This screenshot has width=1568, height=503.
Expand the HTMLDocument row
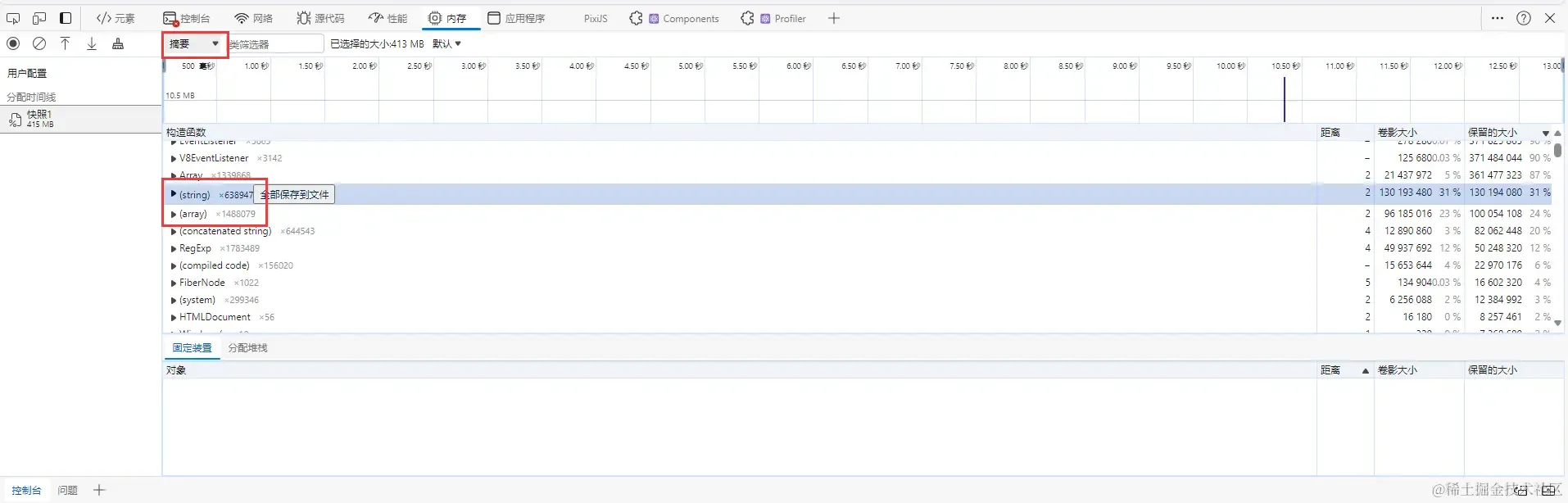pyautogui.click(x=173, y=318)
